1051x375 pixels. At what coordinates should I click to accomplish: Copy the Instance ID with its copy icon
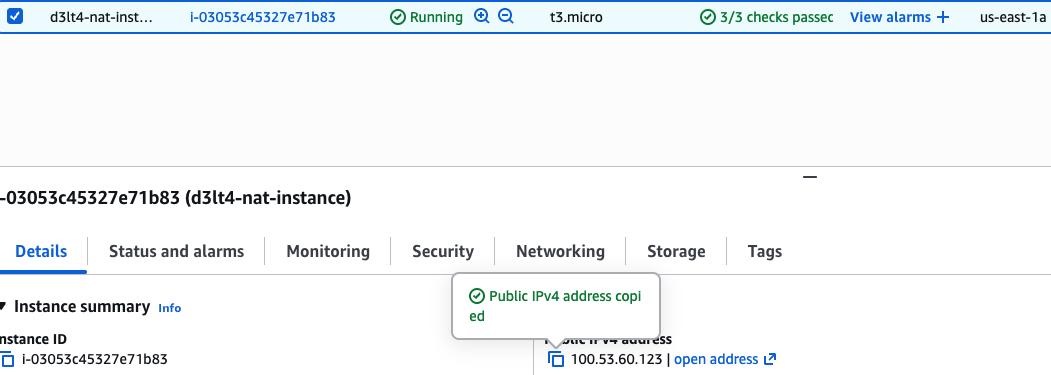point(8,360)
